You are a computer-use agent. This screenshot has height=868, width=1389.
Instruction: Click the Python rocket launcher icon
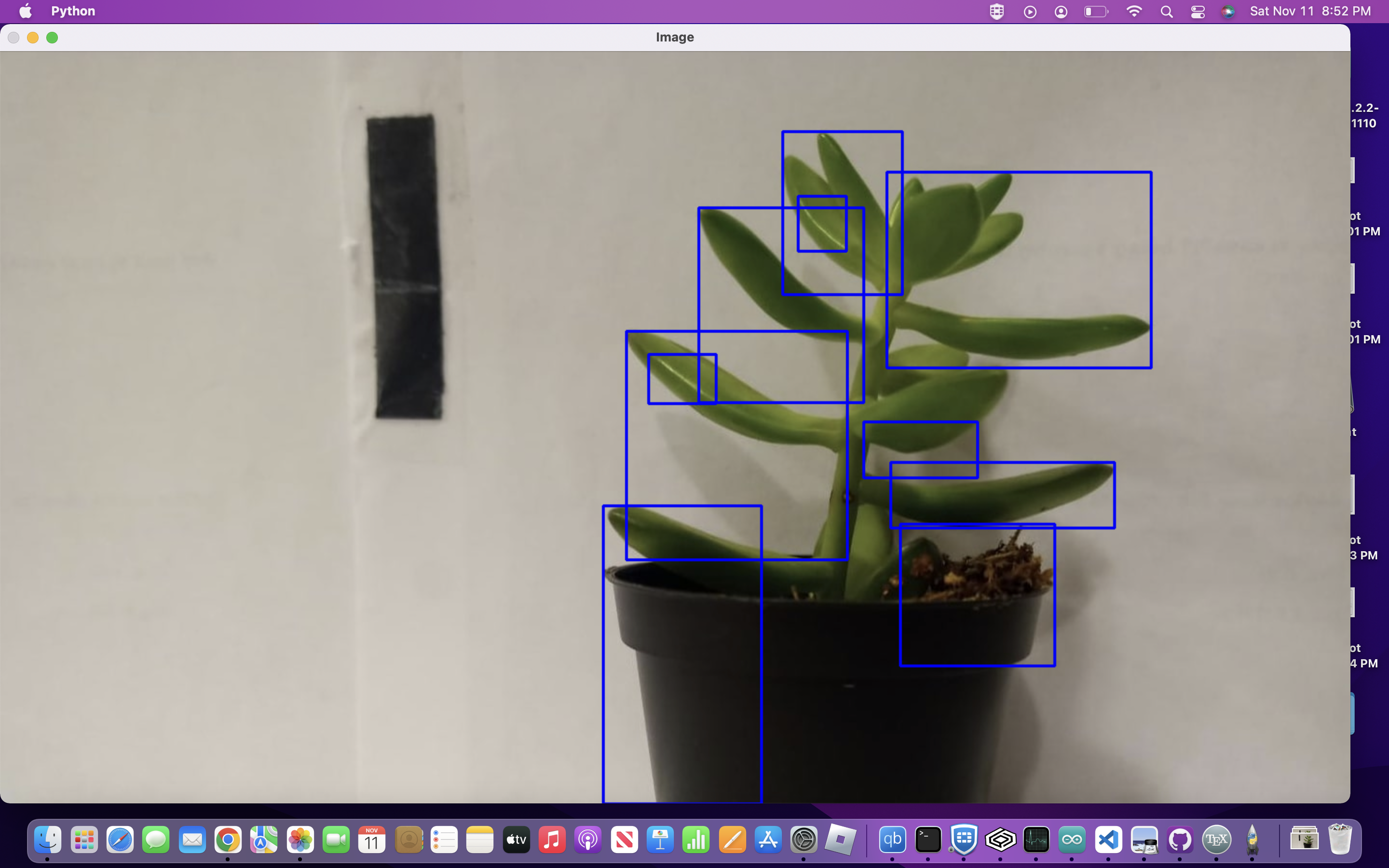click(x=1252, y=841)
